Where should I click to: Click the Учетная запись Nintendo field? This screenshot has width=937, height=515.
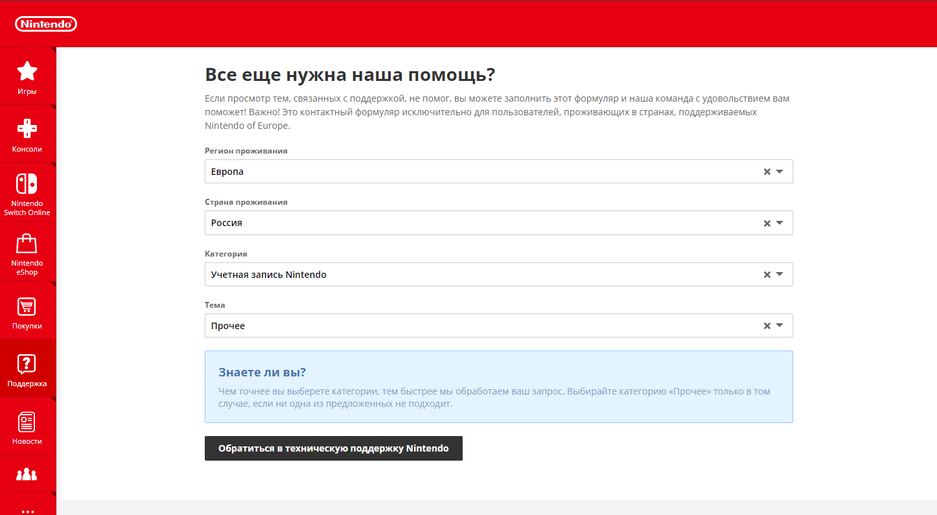tap(498, 274)
